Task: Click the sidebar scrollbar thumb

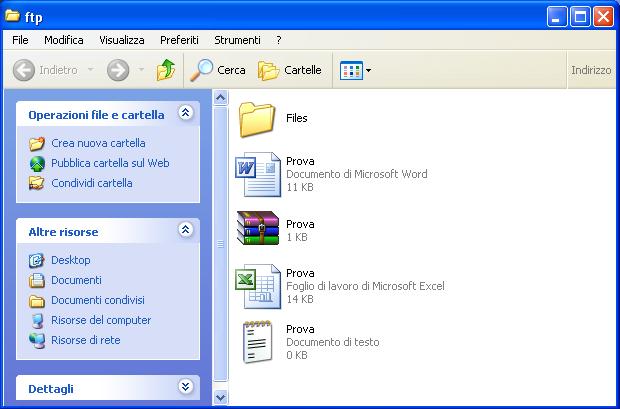Action: point(221,244)
